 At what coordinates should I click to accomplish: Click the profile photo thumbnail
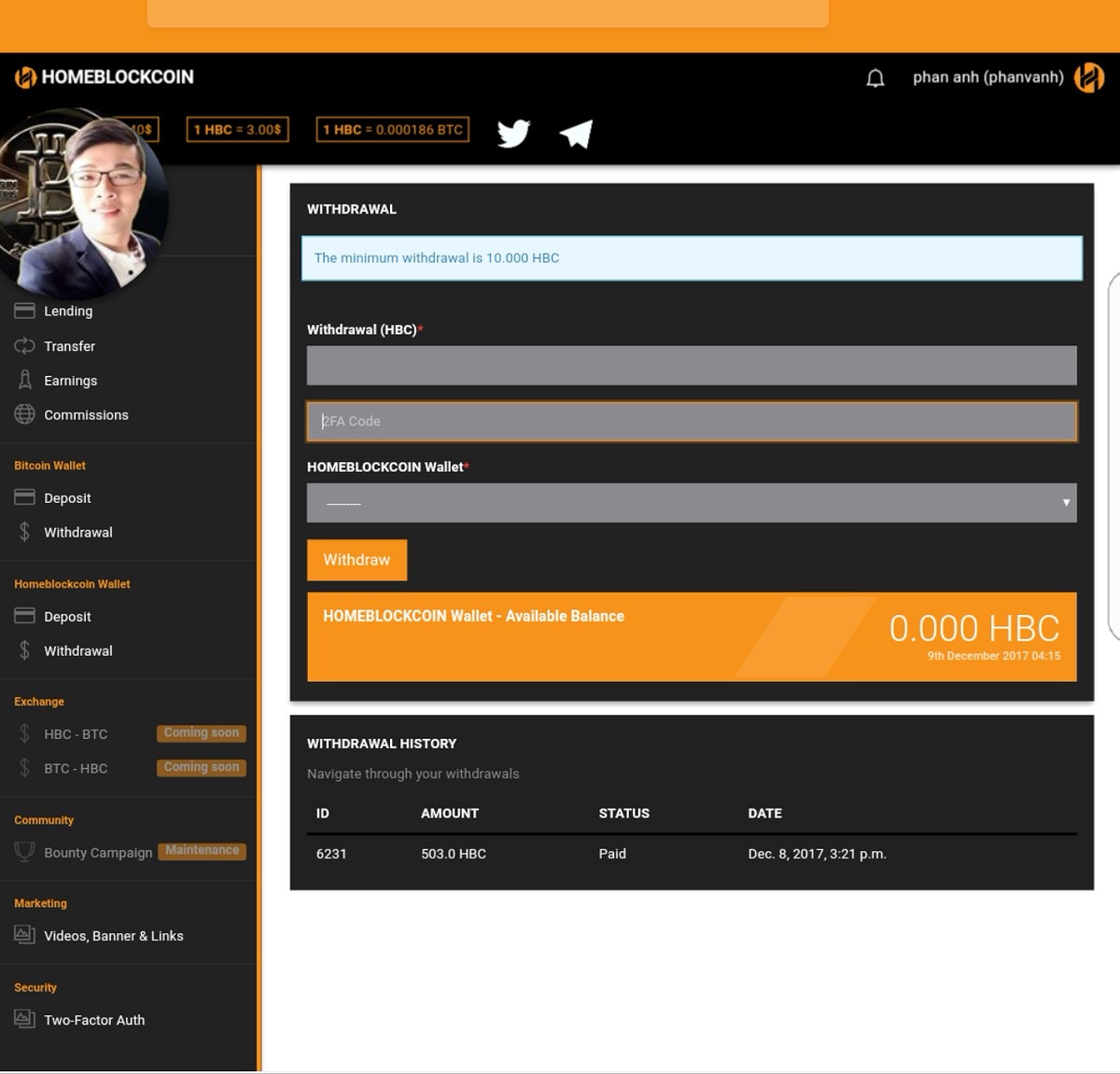pos(82,203)
